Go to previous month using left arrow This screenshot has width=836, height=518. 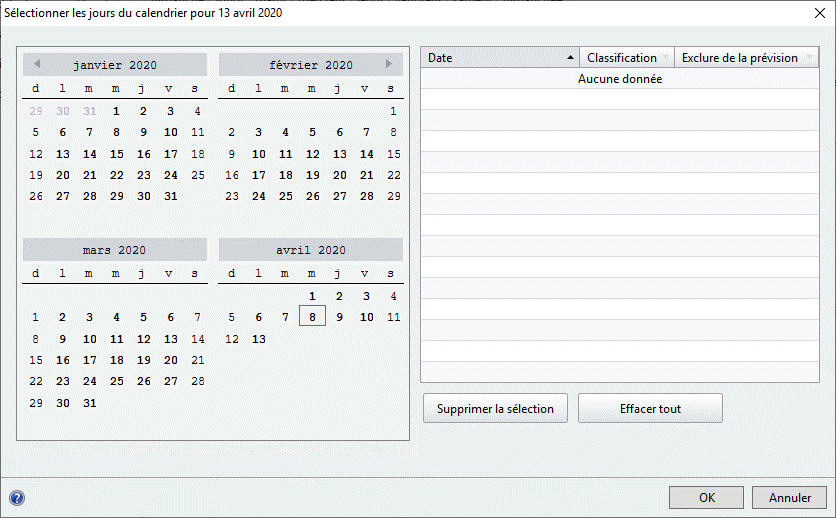click(x=37, y=64)
